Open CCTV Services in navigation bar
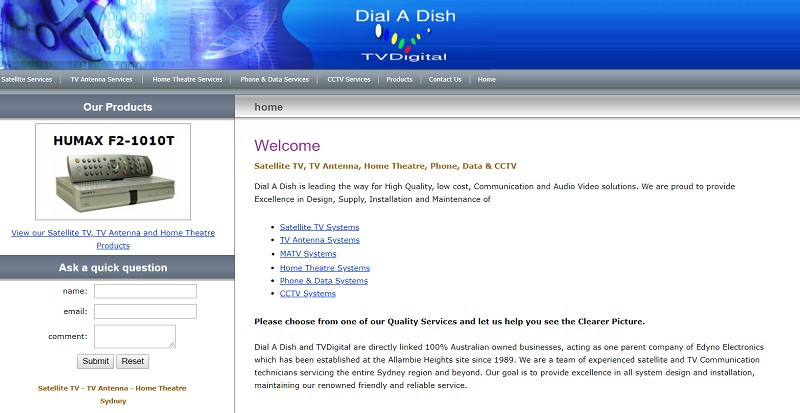800x413 pixels. [348, 80]
